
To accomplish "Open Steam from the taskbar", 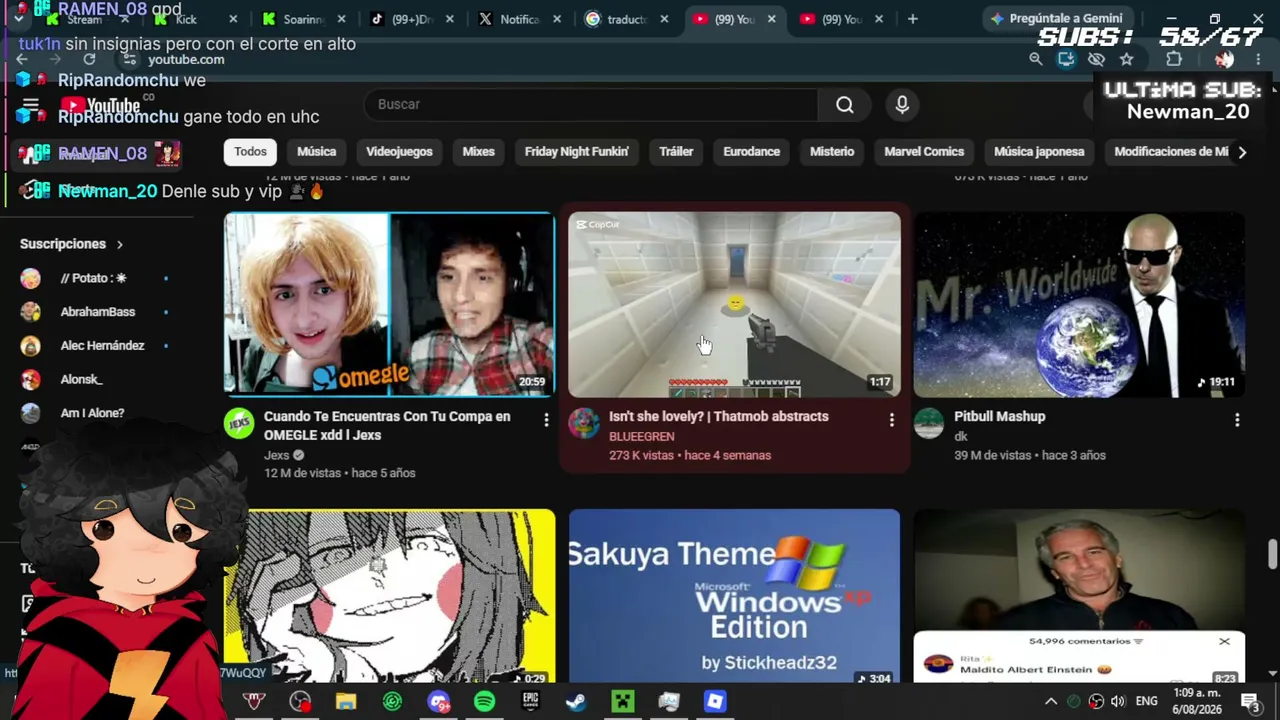I will [576, 702].
